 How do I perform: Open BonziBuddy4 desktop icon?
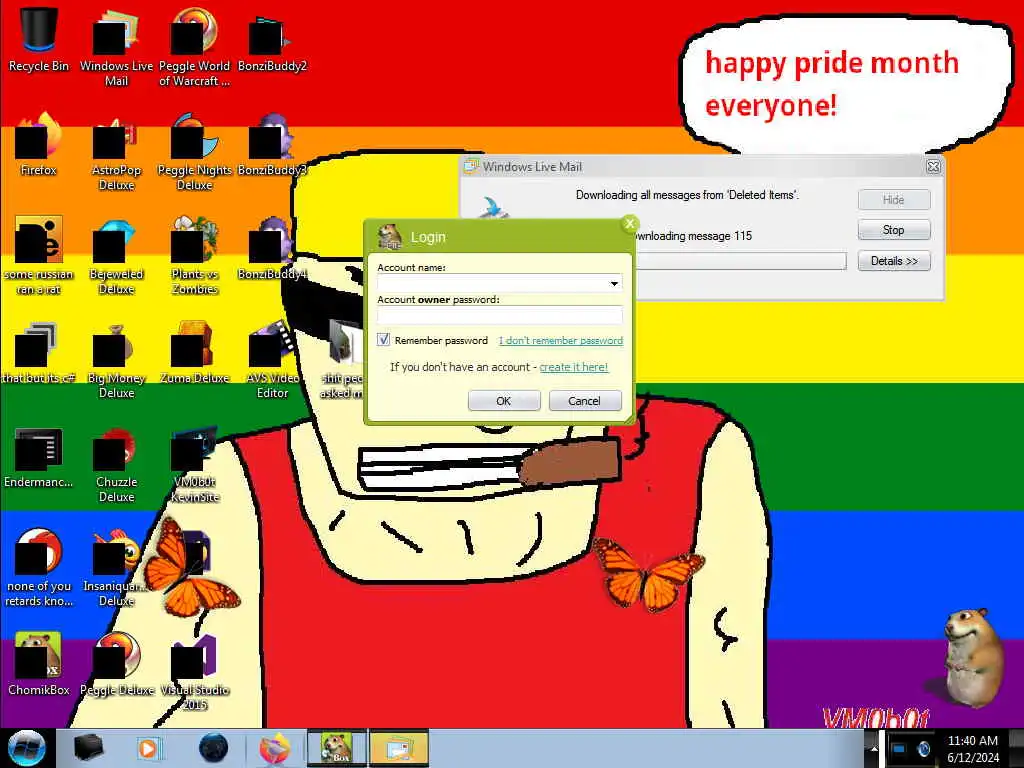click(x=272, y=248)
